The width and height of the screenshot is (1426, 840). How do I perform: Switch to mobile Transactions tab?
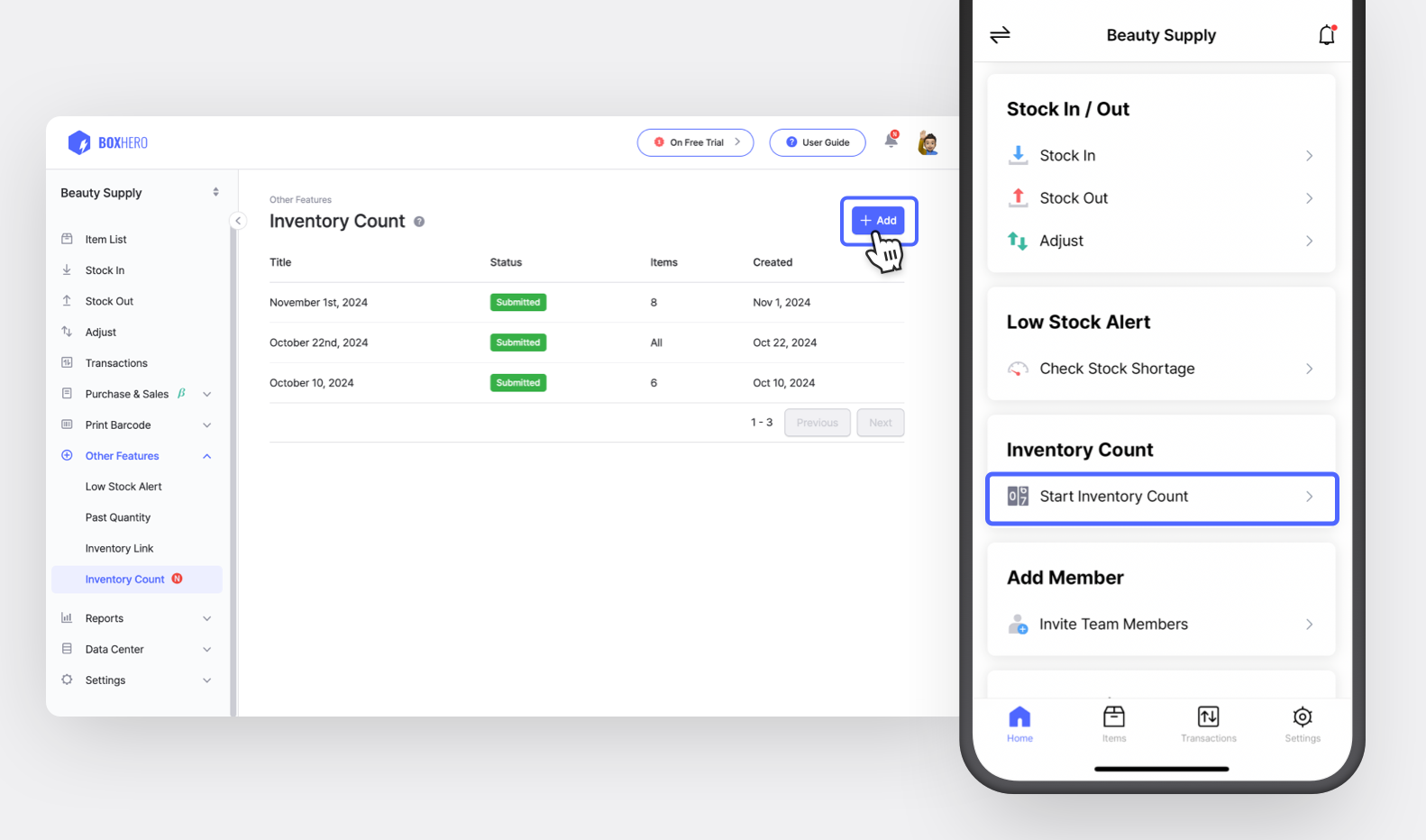[x=1209, y=725]
